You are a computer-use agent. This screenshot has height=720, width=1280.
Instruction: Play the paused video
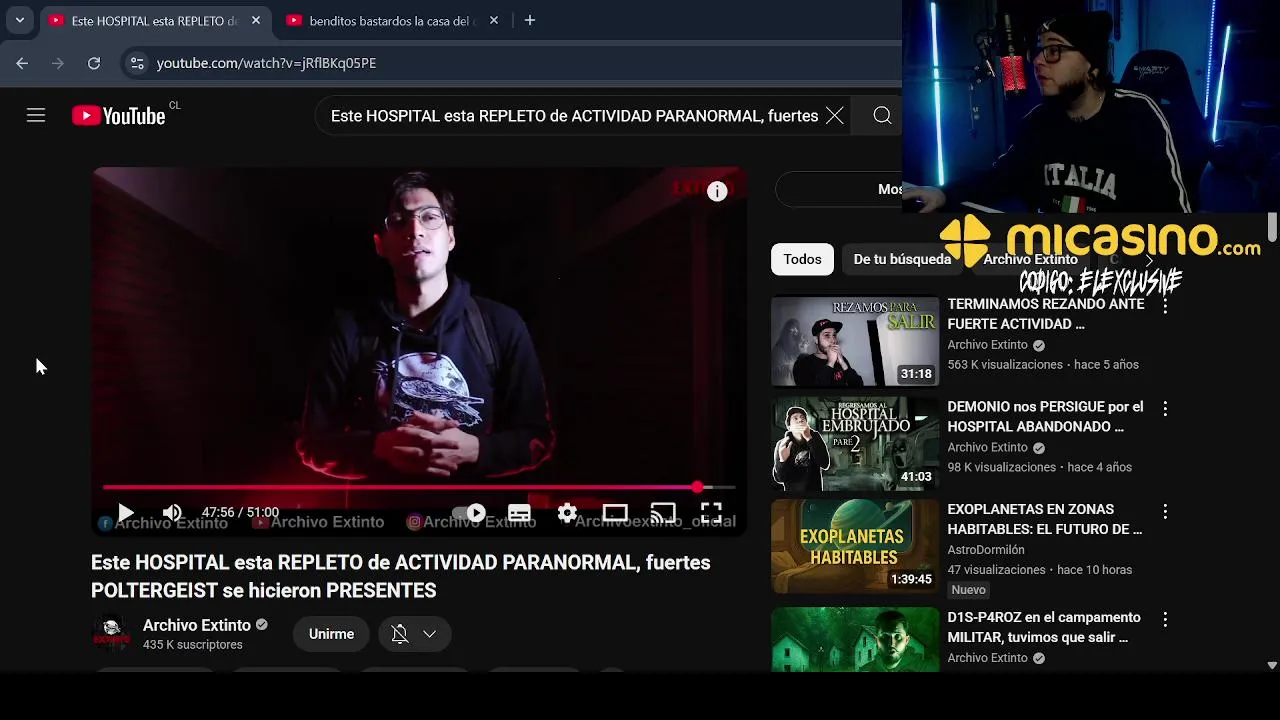point(126,513)
